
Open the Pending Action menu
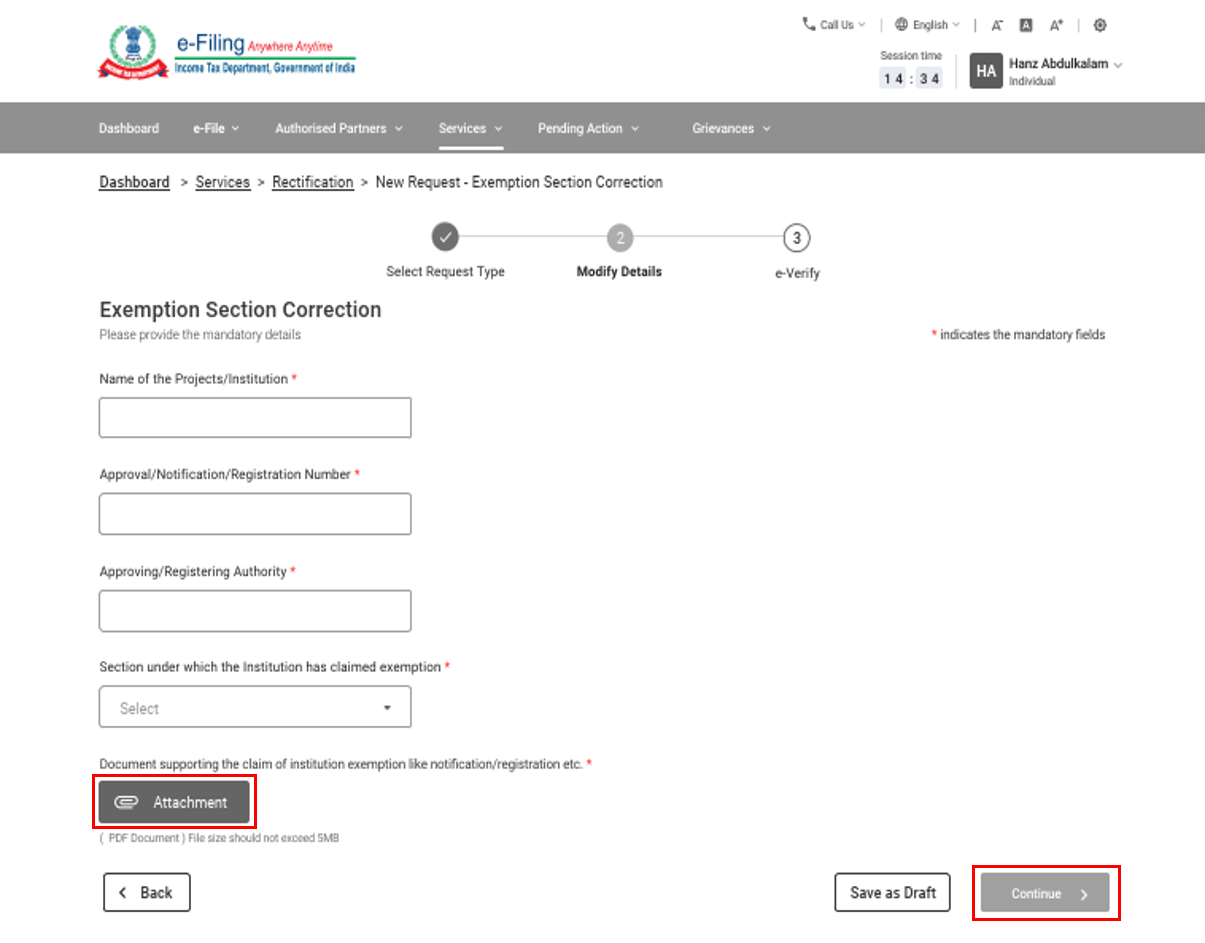click(587, 128)
